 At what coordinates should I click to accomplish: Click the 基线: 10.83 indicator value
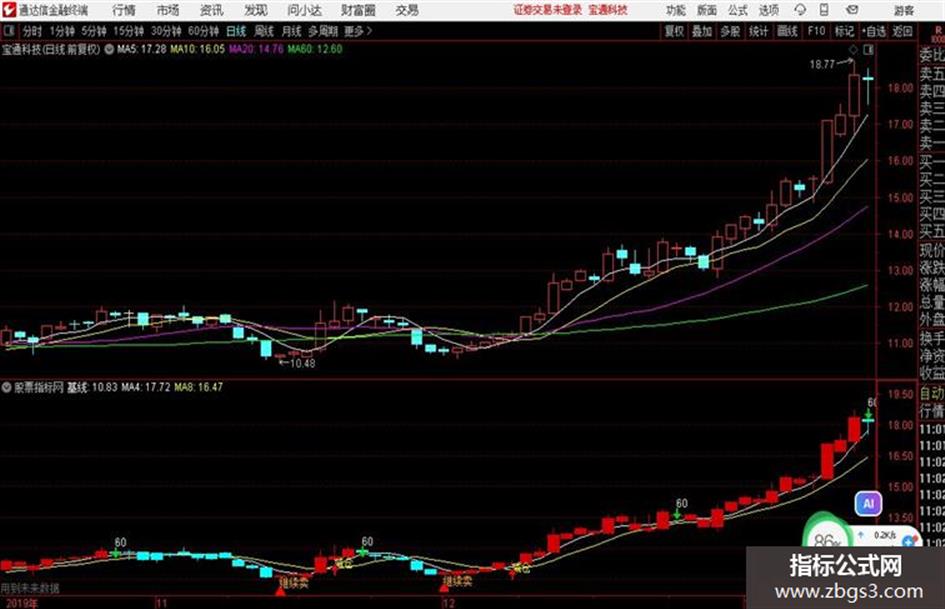pos(92,387)
